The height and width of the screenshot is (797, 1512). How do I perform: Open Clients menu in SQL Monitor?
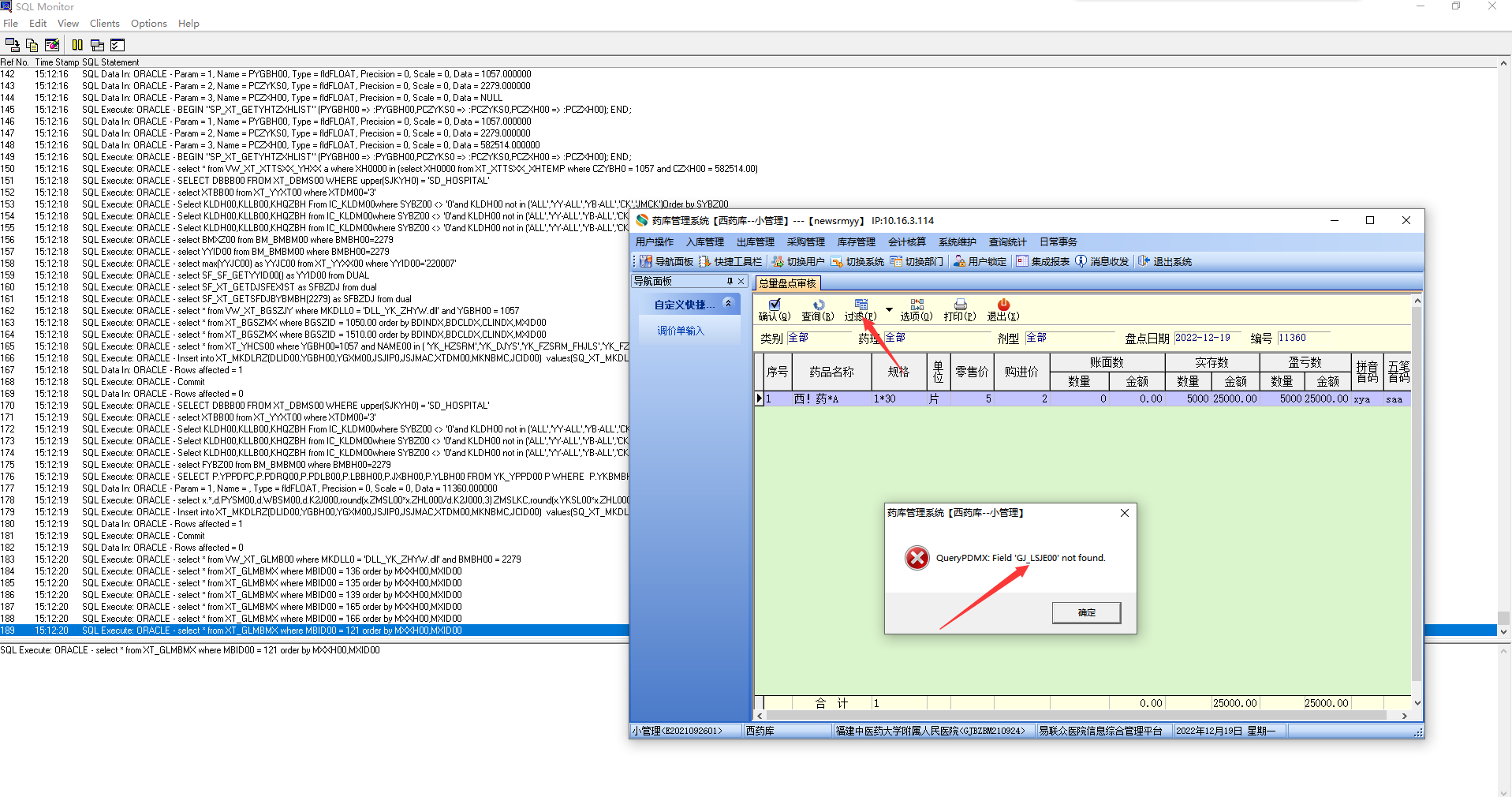[105, 24]
